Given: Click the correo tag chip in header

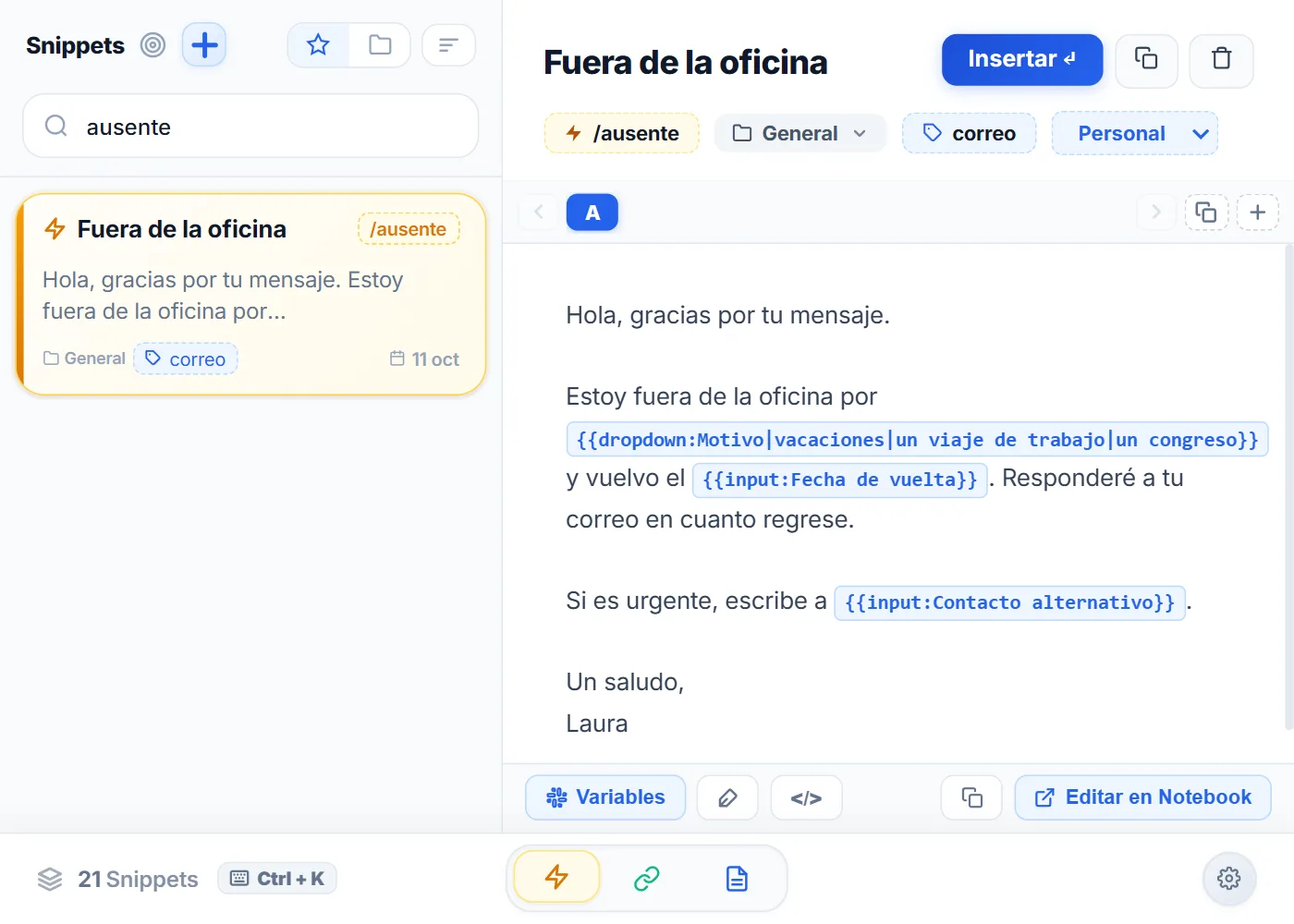Looking at the screenshot, I should pos(969,133).
